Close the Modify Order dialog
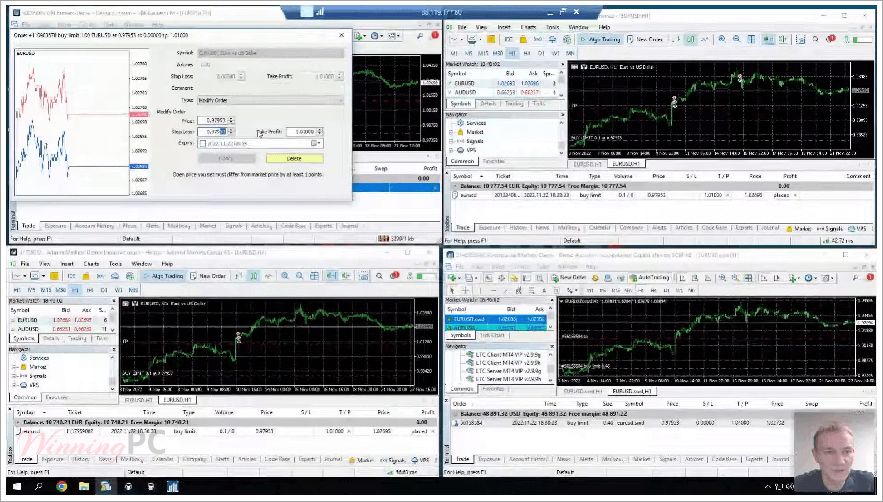 pos(341,35)
